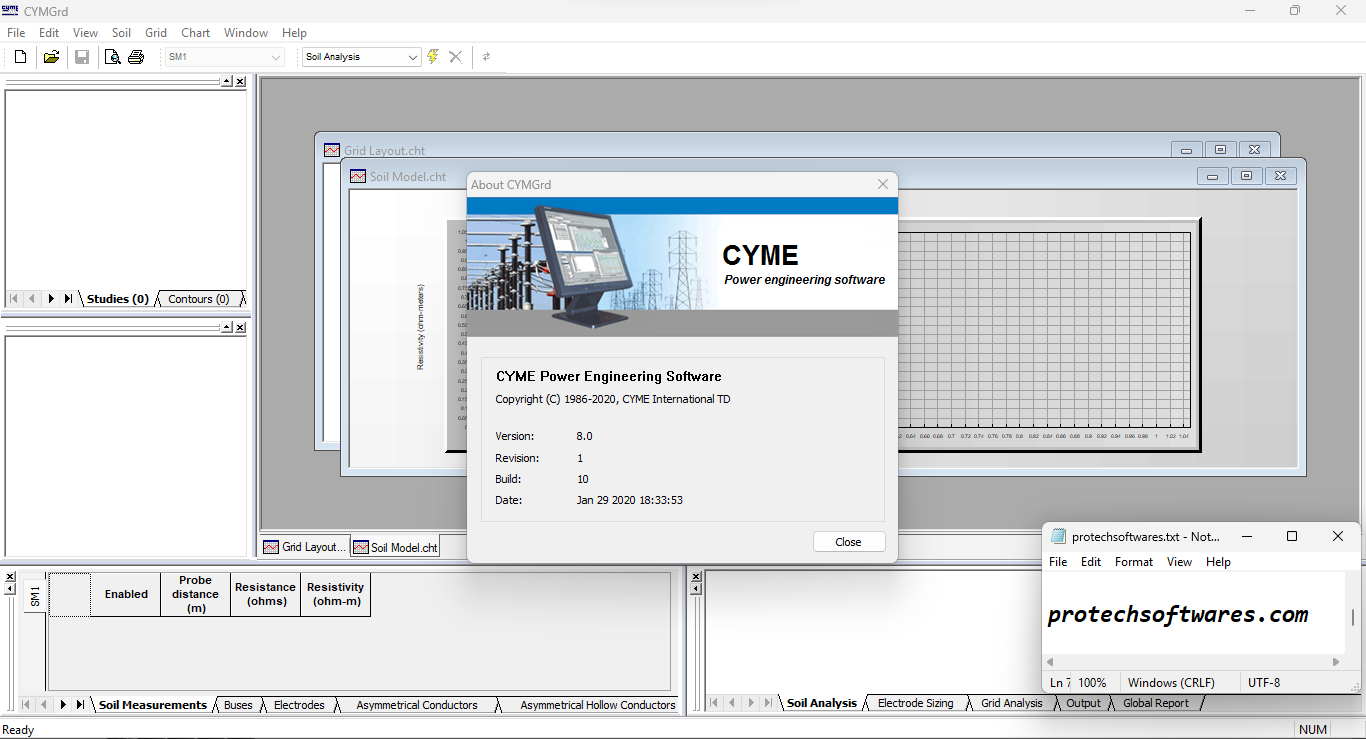Switch to the Grid Analysis tab
This screenshot has width=1366, height=739.
tap(1011, 703)
